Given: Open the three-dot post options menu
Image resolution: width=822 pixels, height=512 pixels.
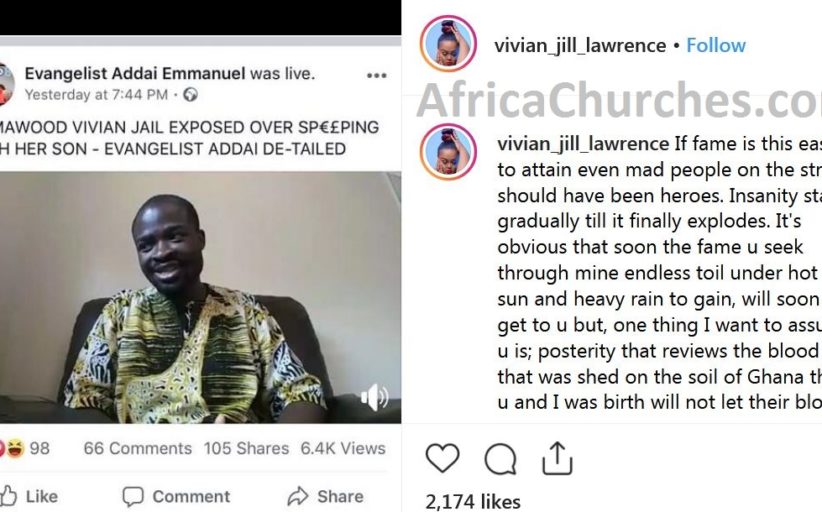Looking at the screenshot, I should 376,76.
